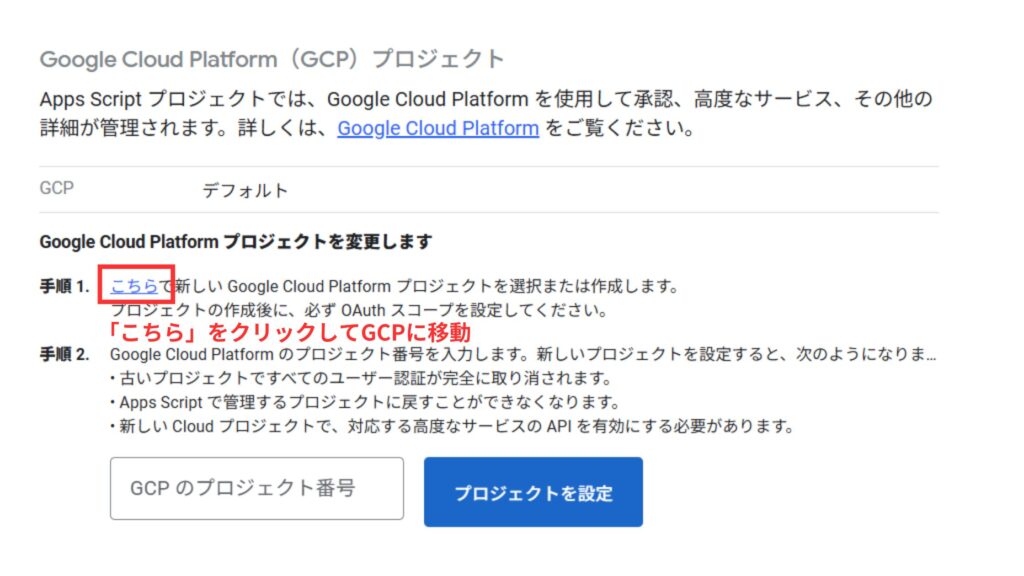Click the gray GCP row label
The height and width of the screenshot is (576, 1024).
[57, 188]
